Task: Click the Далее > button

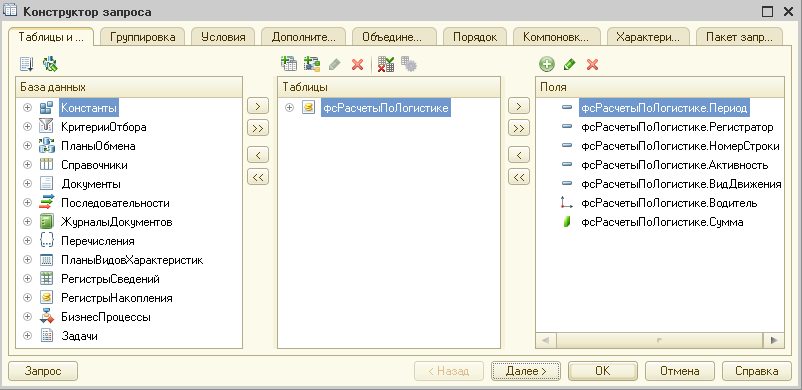Action: point(526,371)
